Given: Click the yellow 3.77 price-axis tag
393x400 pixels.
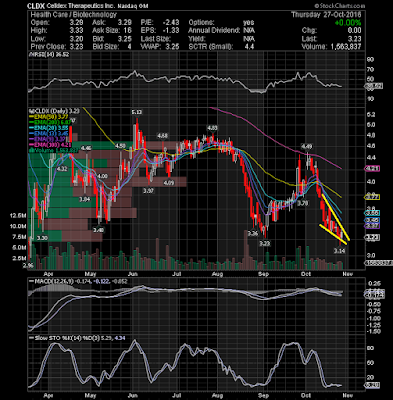Looking at the screenshot, I should pyautogui.click(x=373, y=197).
